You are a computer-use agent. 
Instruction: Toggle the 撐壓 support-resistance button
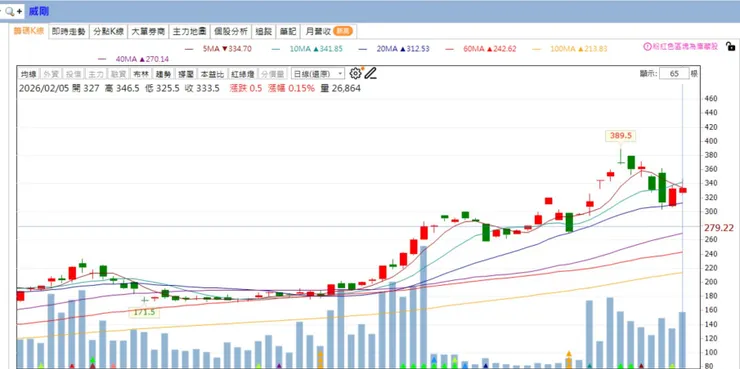(185, 74)
